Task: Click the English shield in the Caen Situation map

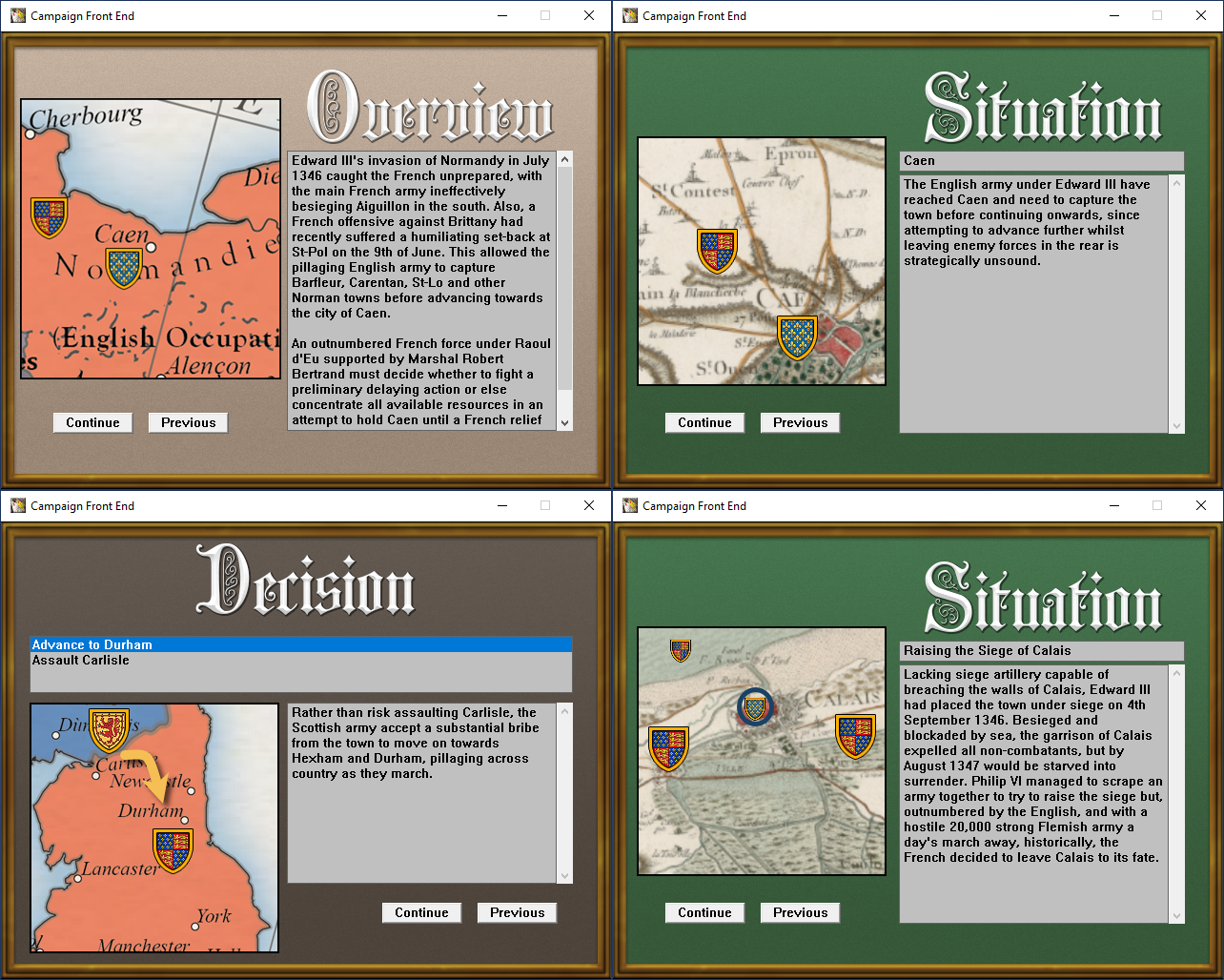Action: [x=717, y=251]
